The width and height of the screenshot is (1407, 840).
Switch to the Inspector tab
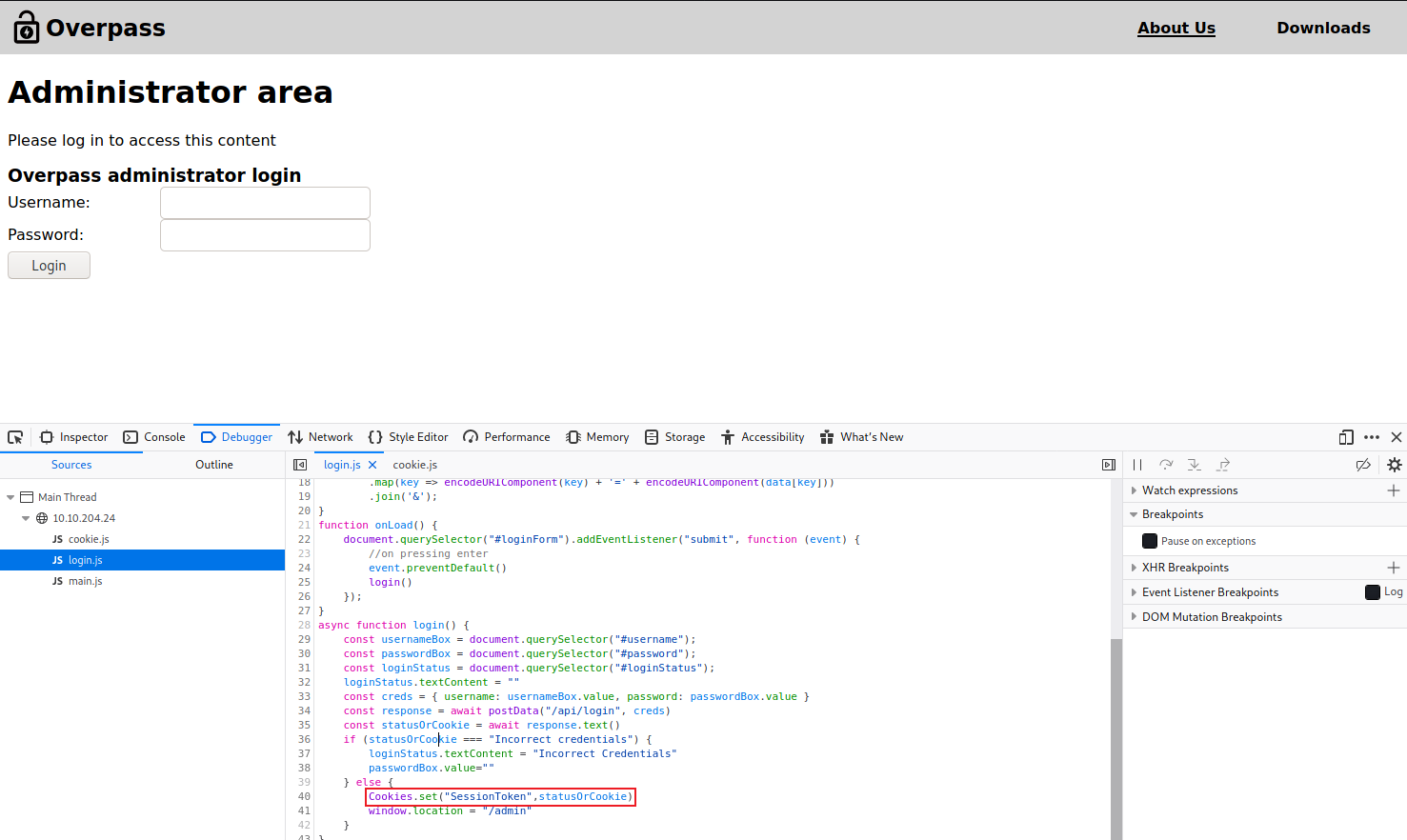click(73, 437)
